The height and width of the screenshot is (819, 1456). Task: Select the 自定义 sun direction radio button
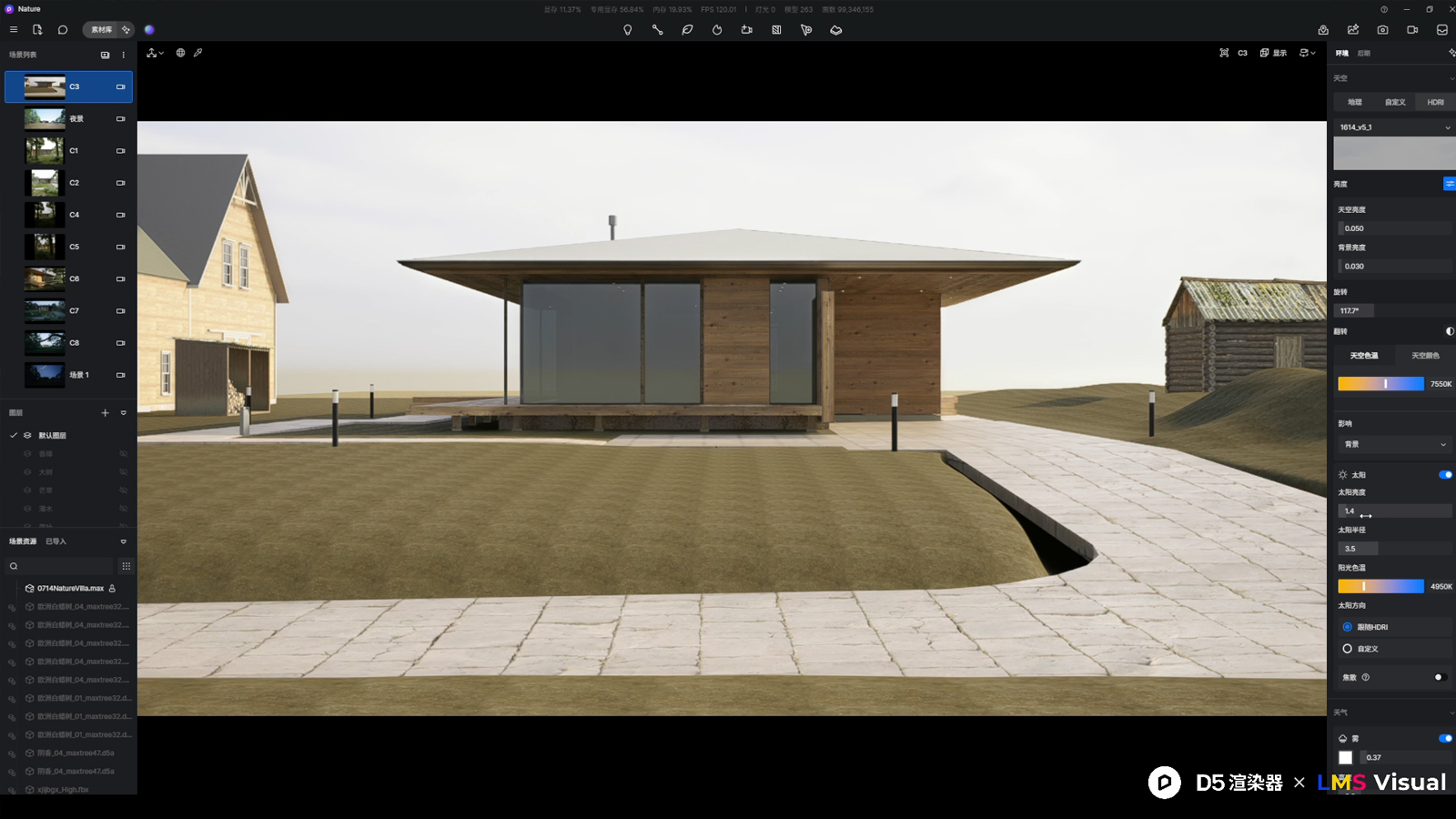(x=1347, y=649)
